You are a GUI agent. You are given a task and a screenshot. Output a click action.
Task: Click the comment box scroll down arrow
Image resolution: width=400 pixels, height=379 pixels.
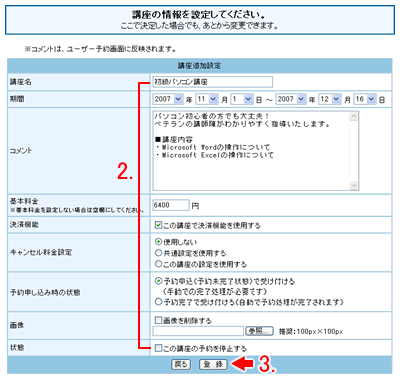(x=354, y=185)
